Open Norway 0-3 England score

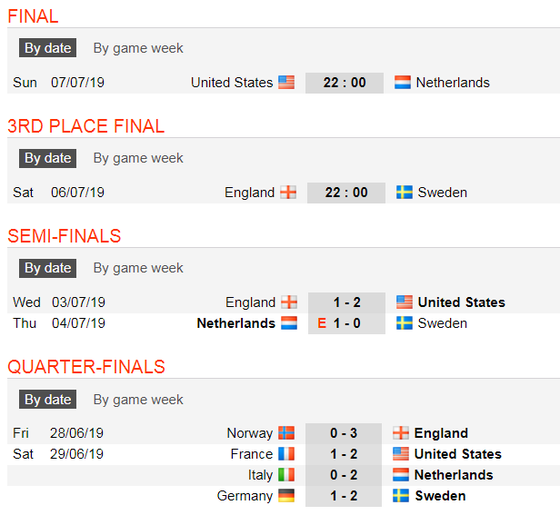344,433
